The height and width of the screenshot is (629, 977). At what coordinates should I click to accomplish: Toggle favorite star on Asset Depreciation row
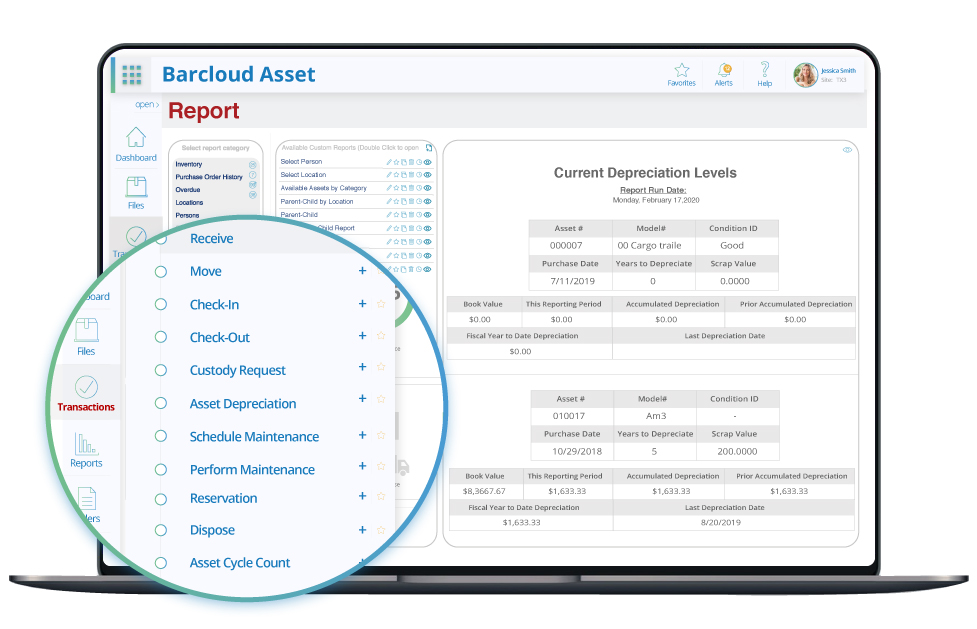pos(381,399)
